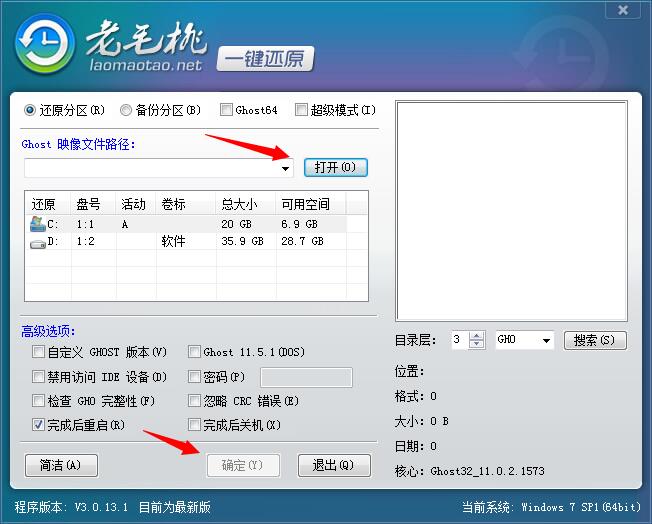
Task: Select the 备份分区 (B) radio button
Action: coord(126,110)
